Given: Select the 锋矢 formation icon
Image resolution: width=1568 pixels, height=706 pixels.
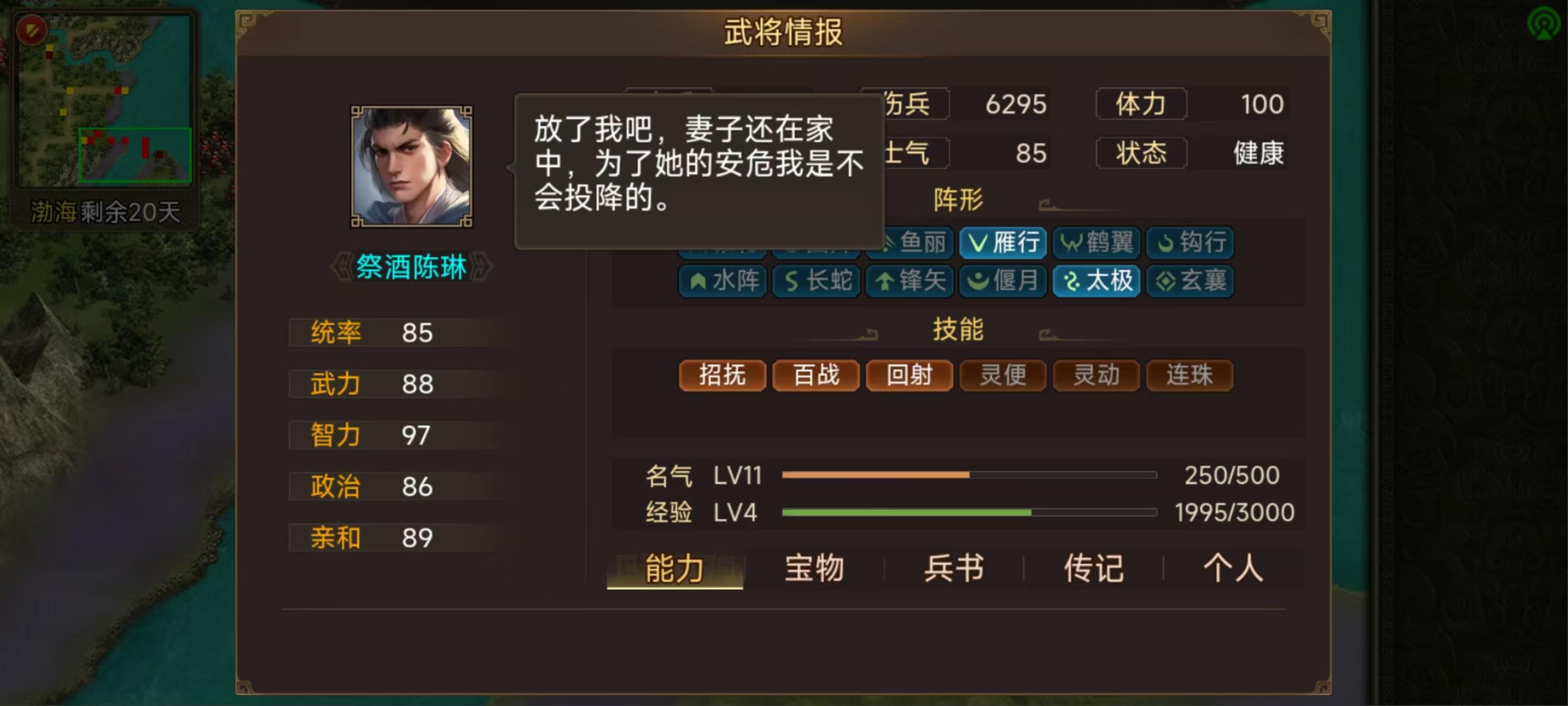Looking at the screenshot, I should [x=909, y=281].
